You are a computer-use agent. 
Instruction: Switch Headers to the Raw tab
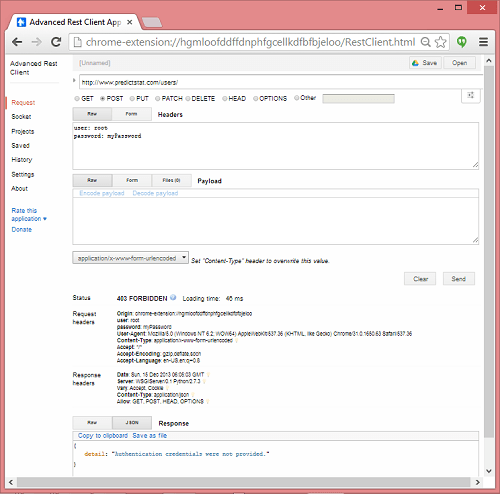pos(92,114)
